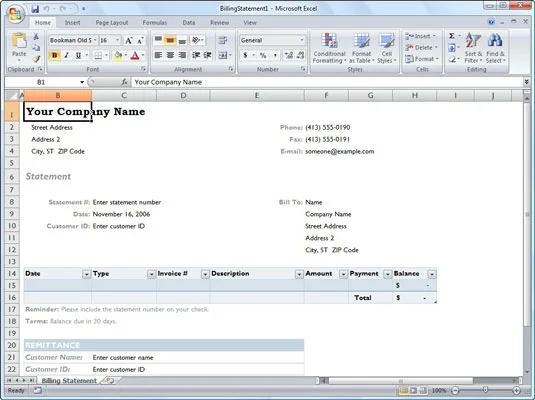
Task: Open the General number format dropdown
Action: pyautogui.click(x=302, y=40)
